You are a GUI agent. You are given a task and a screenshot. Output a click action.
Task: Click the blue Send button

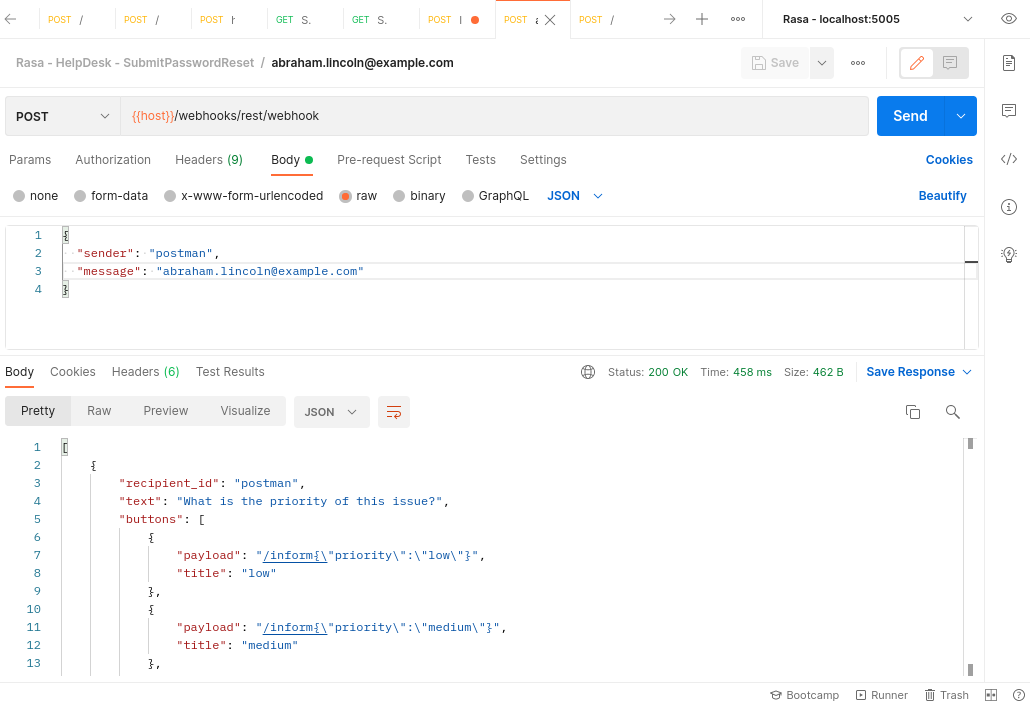pyautogui.click(x=910, y=116)
